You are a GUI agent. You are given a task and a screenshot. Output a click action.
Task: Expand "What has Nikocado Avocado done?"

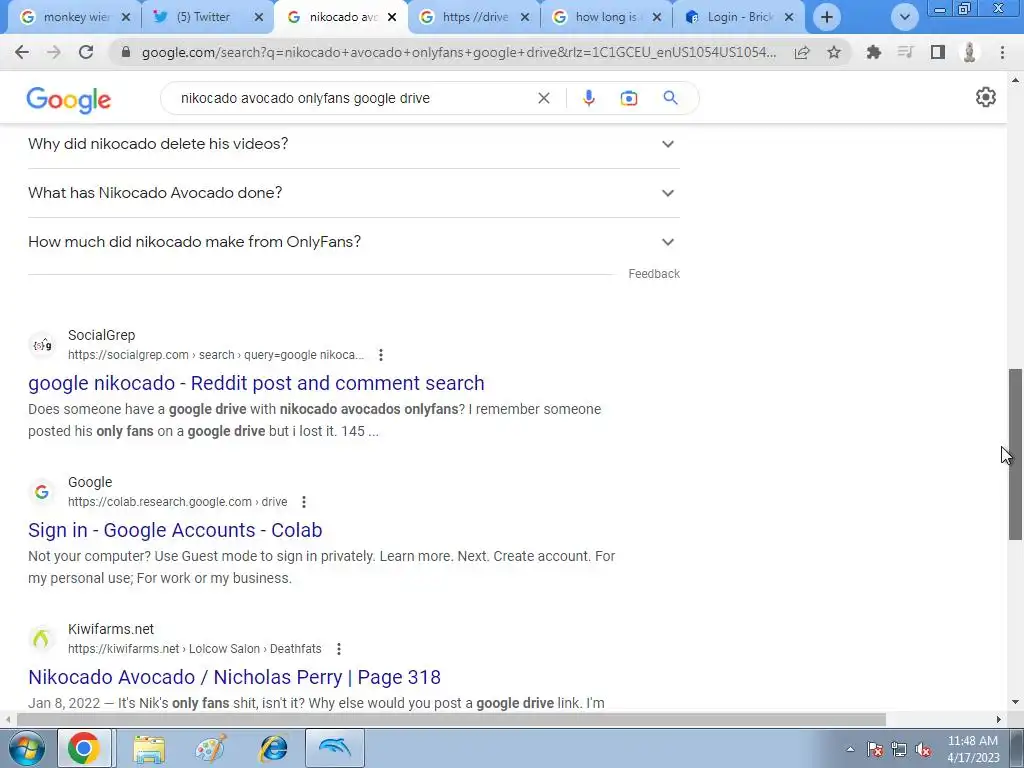(x=353, y=193)
